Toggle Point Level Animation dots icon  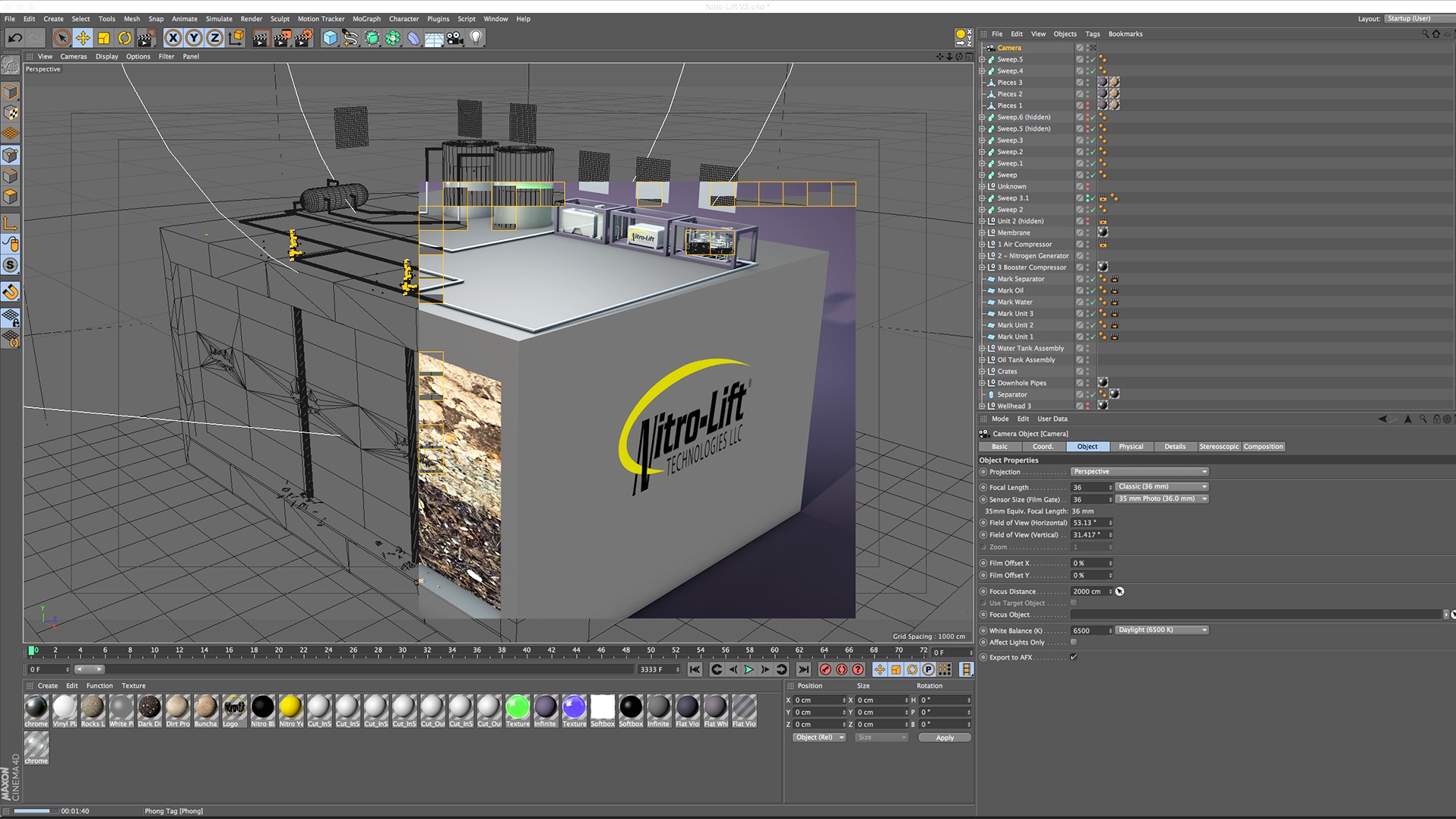coord(945,669)
